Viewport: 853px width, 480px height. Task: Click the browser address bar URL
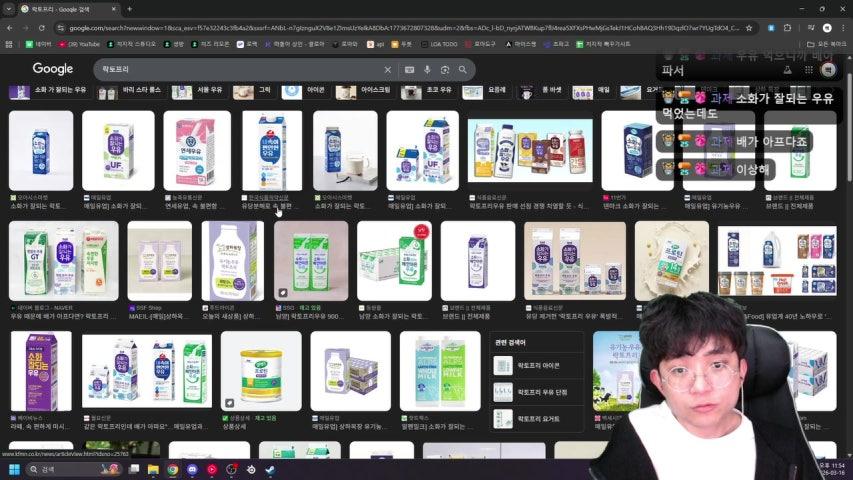[403, 28]
